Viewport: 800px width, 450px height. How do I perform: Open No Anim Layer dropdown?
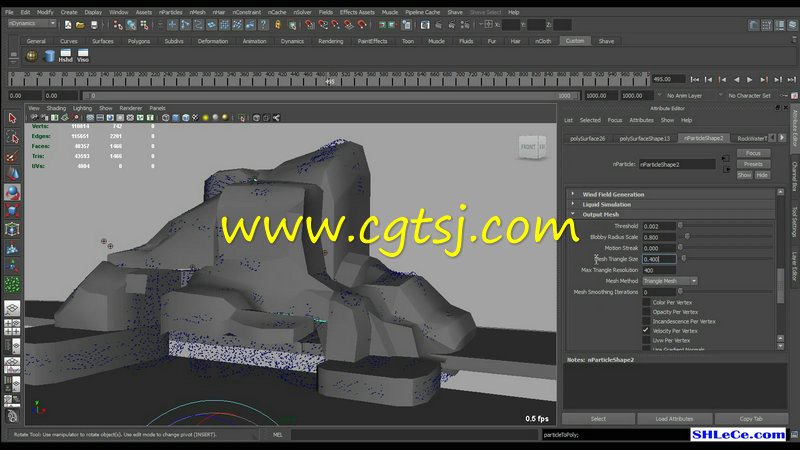(684, 95)
